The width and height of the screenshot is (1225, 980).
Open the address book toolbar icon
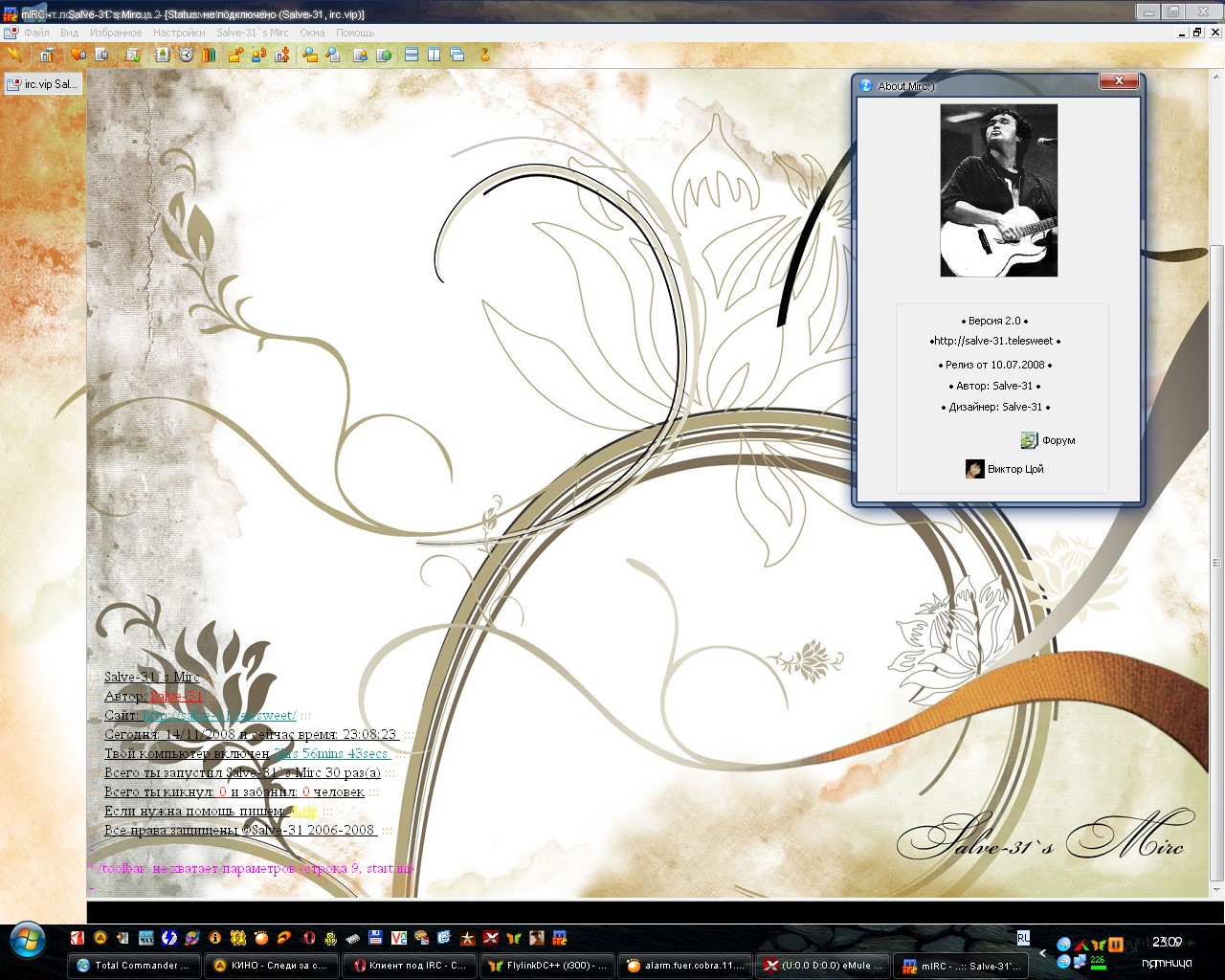pos(163,56)
